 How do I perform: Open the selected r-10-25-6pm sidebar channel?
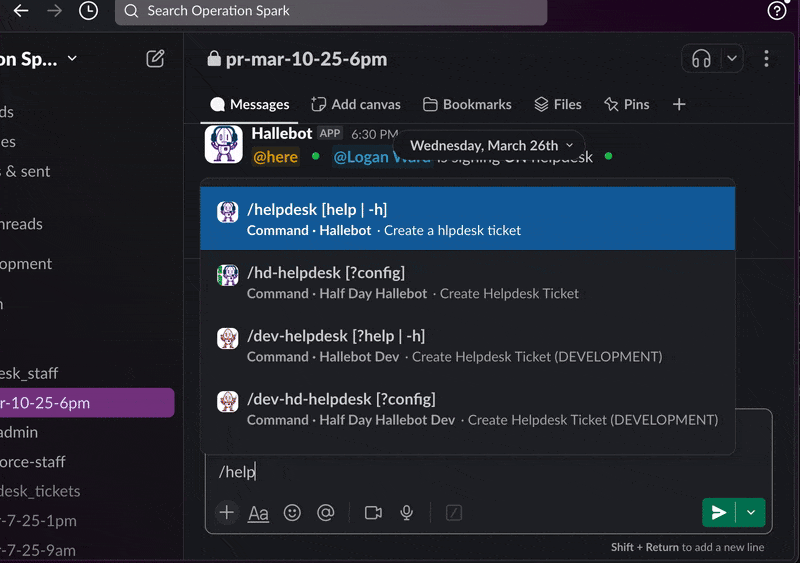pos(87,403)
